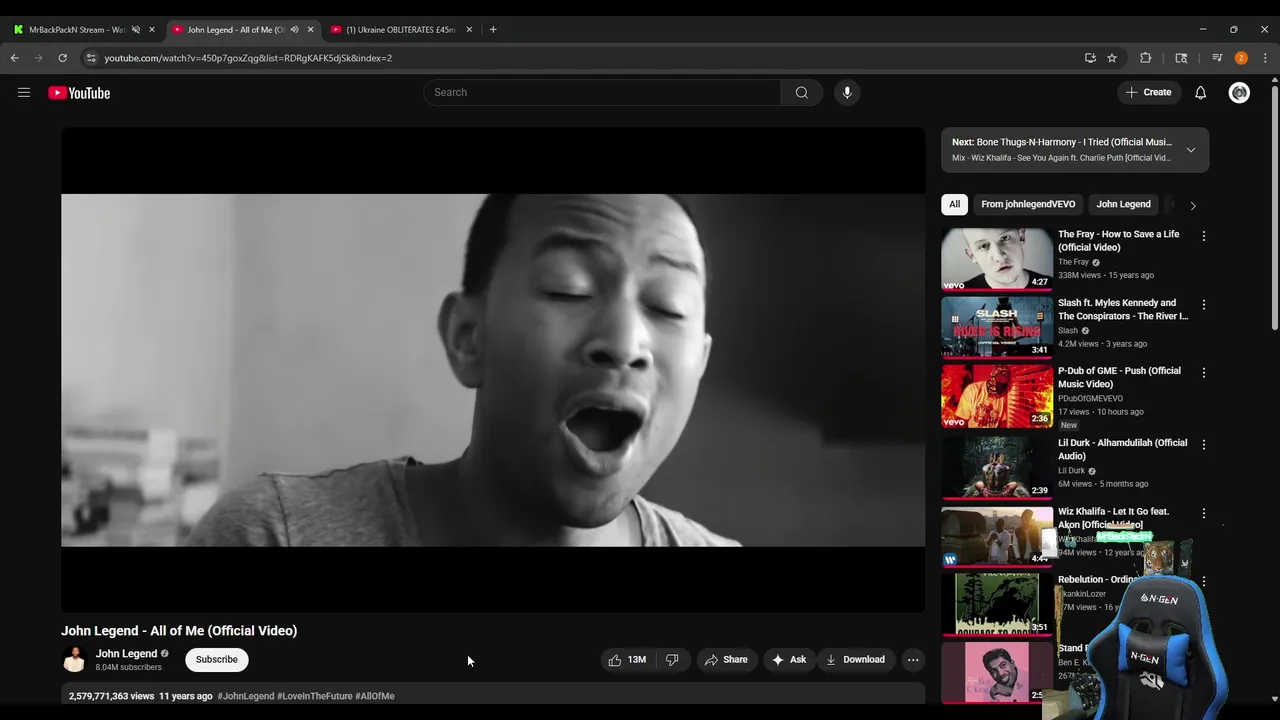This screenshot has height=720, width=1280.
Task: Show more filter chips with right arrow
Action: tap(1192, 206)
